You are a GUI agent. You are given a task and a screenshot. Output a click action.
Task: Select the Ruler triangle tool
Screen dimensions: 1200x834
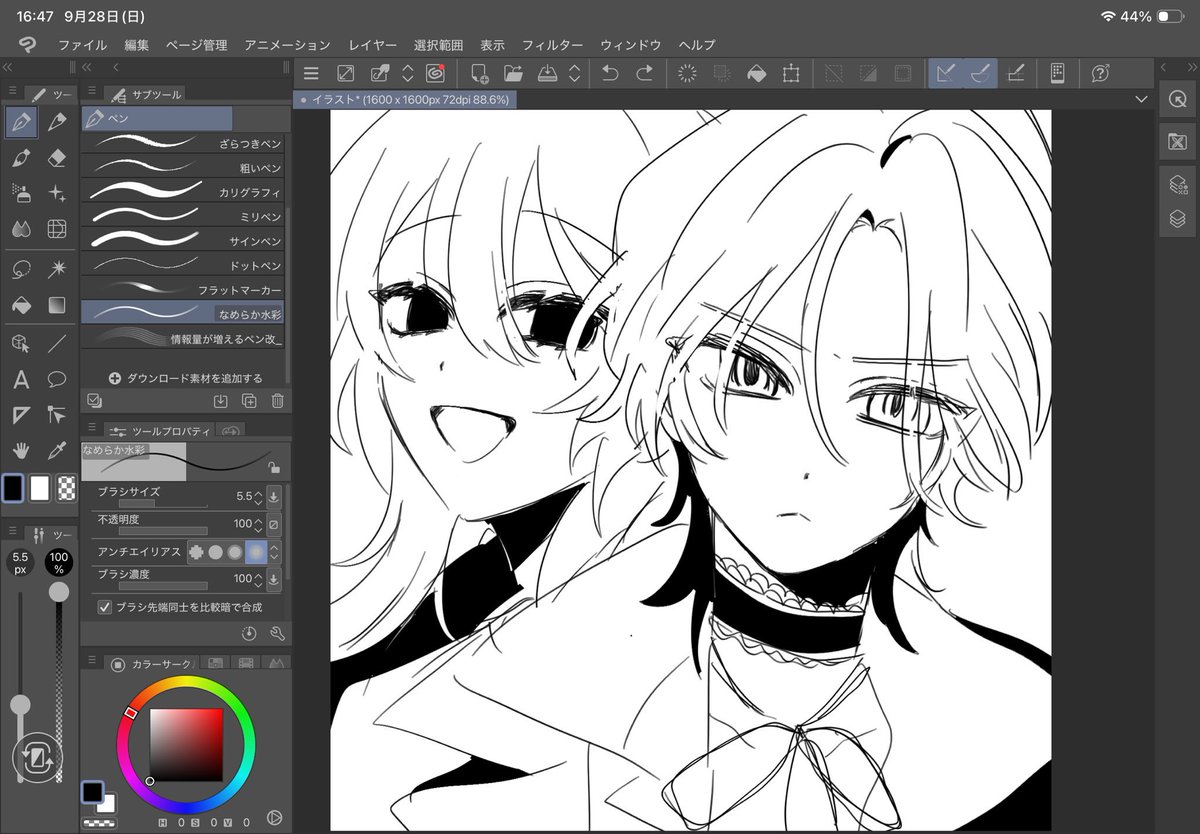click(21, 415)
